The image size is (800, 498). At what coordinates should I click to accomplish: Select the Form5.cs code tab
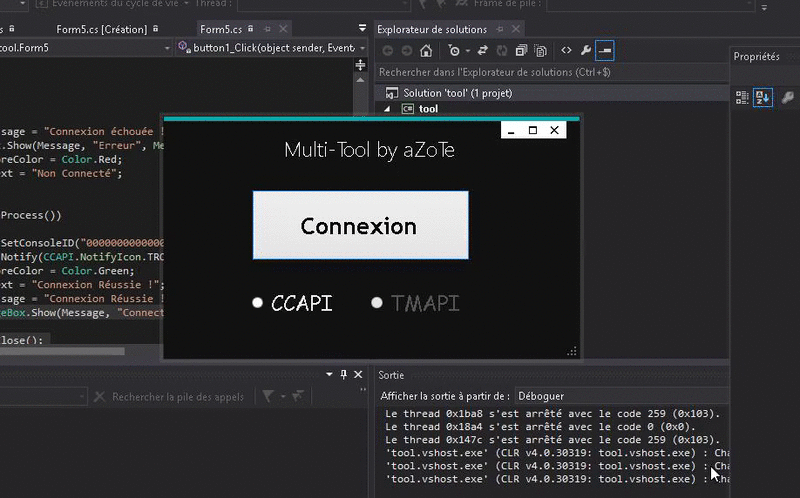click(x=221, y=29)
